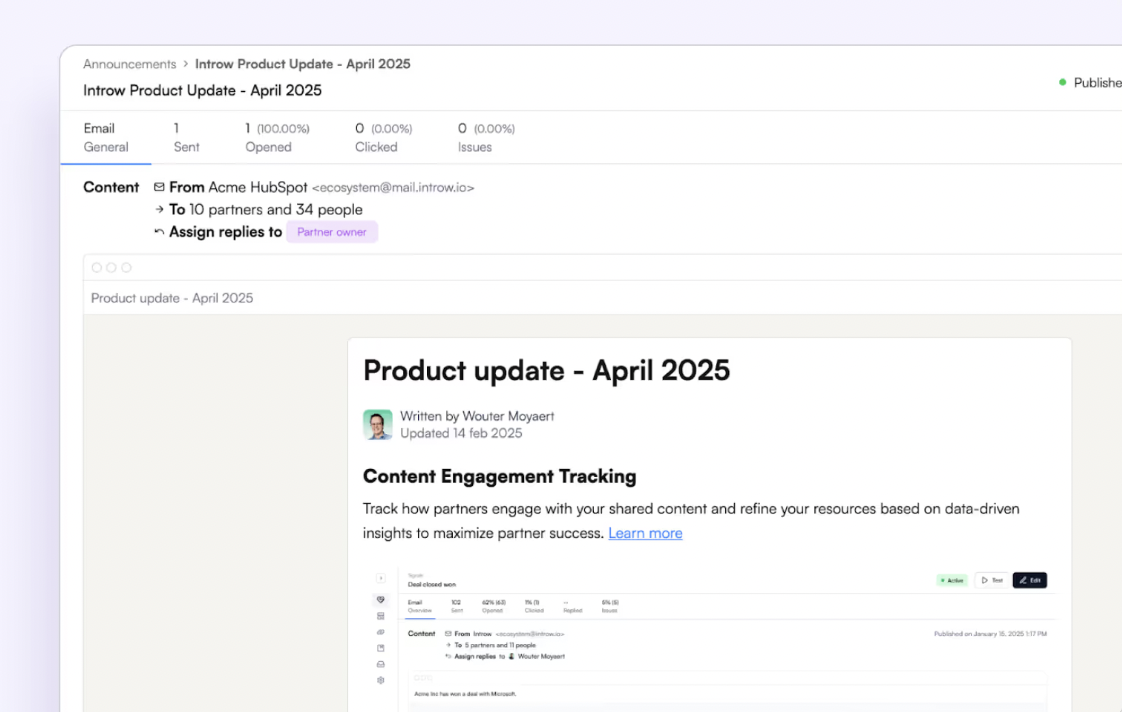
Task: Click 'Updated 14 feb 2025' text
Action: tap(461, 433)
